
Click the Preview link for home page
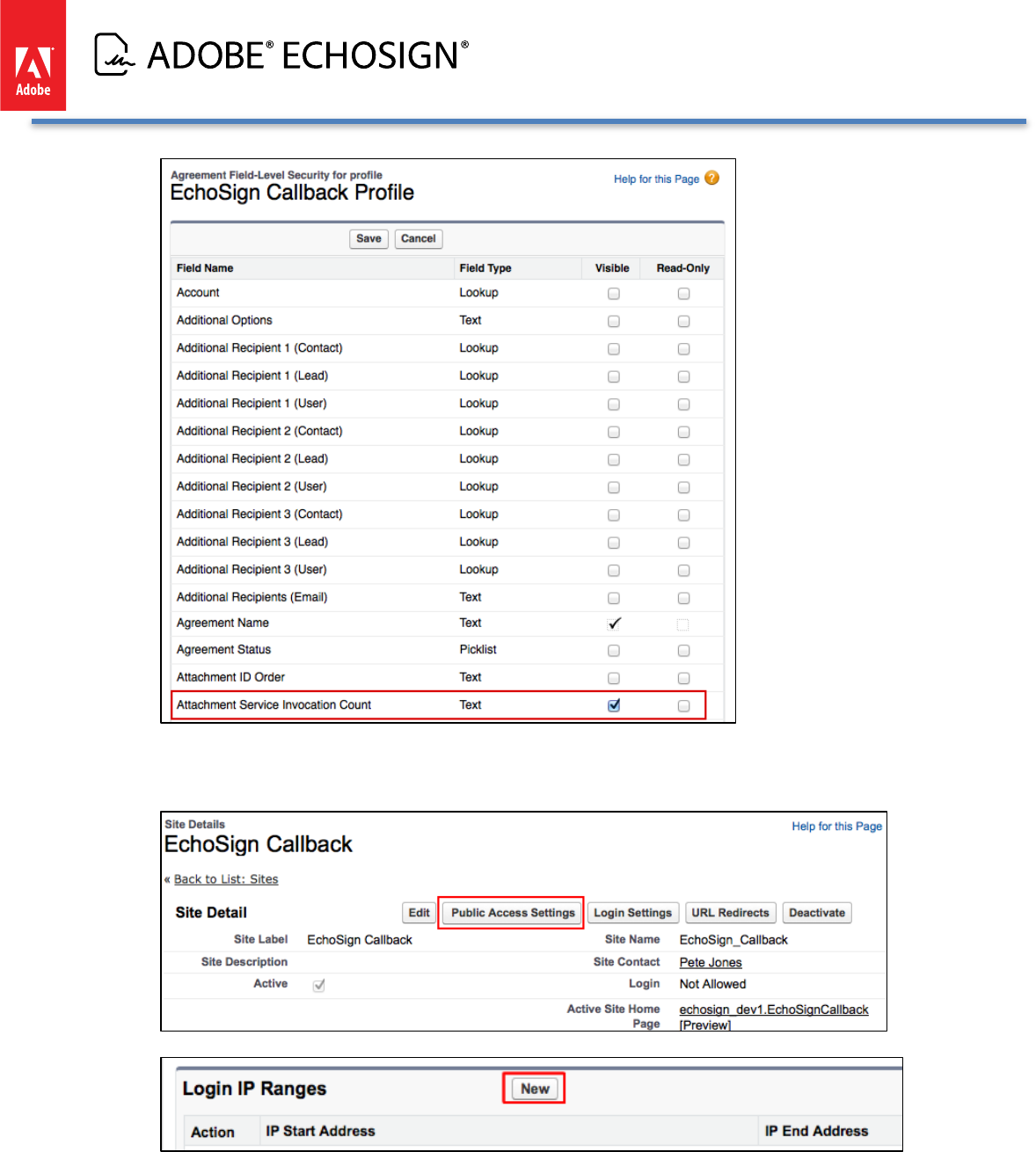click(x=705, y=1025)
